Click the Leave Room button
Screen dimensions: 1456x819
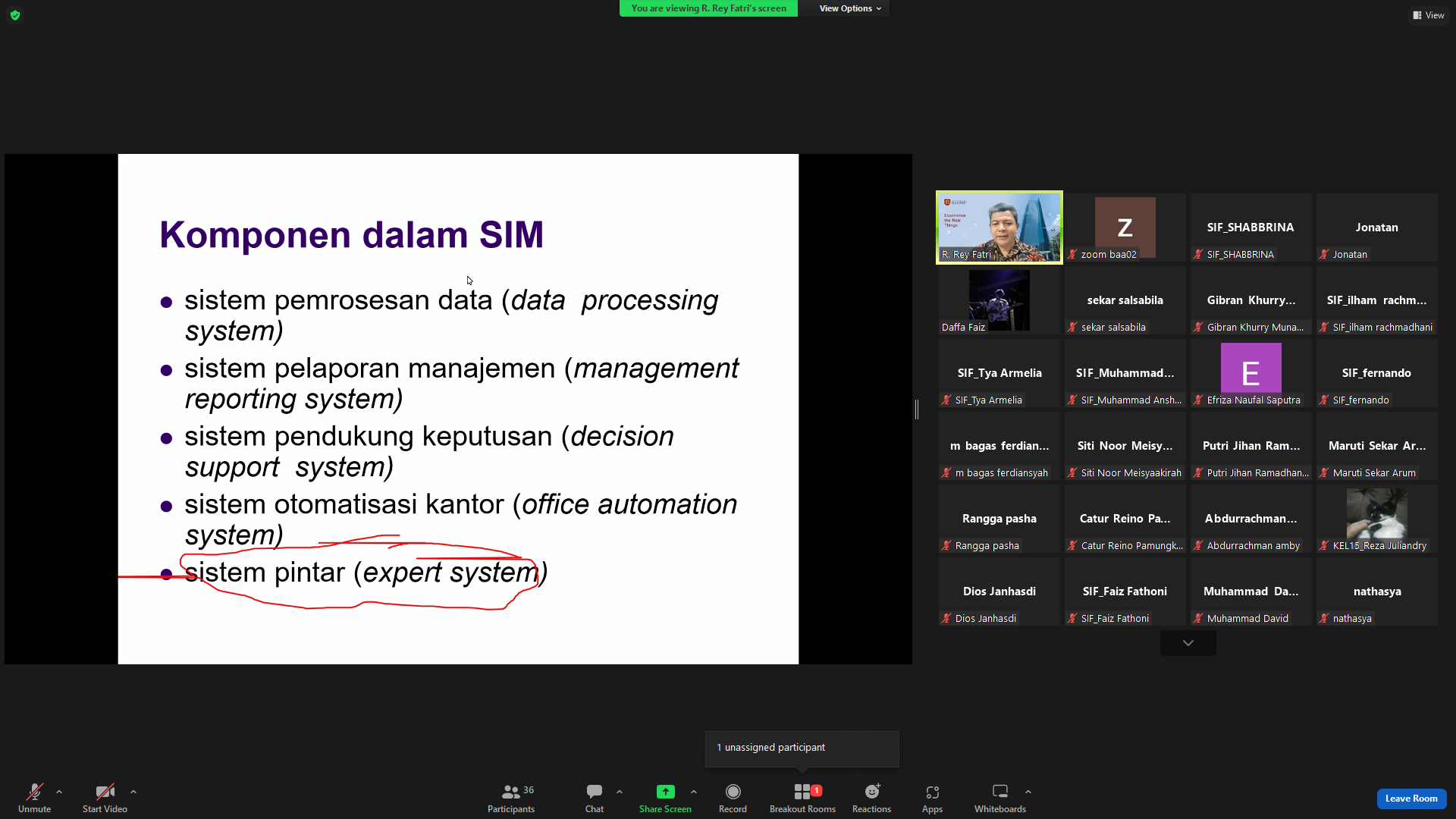point(1411,799)
